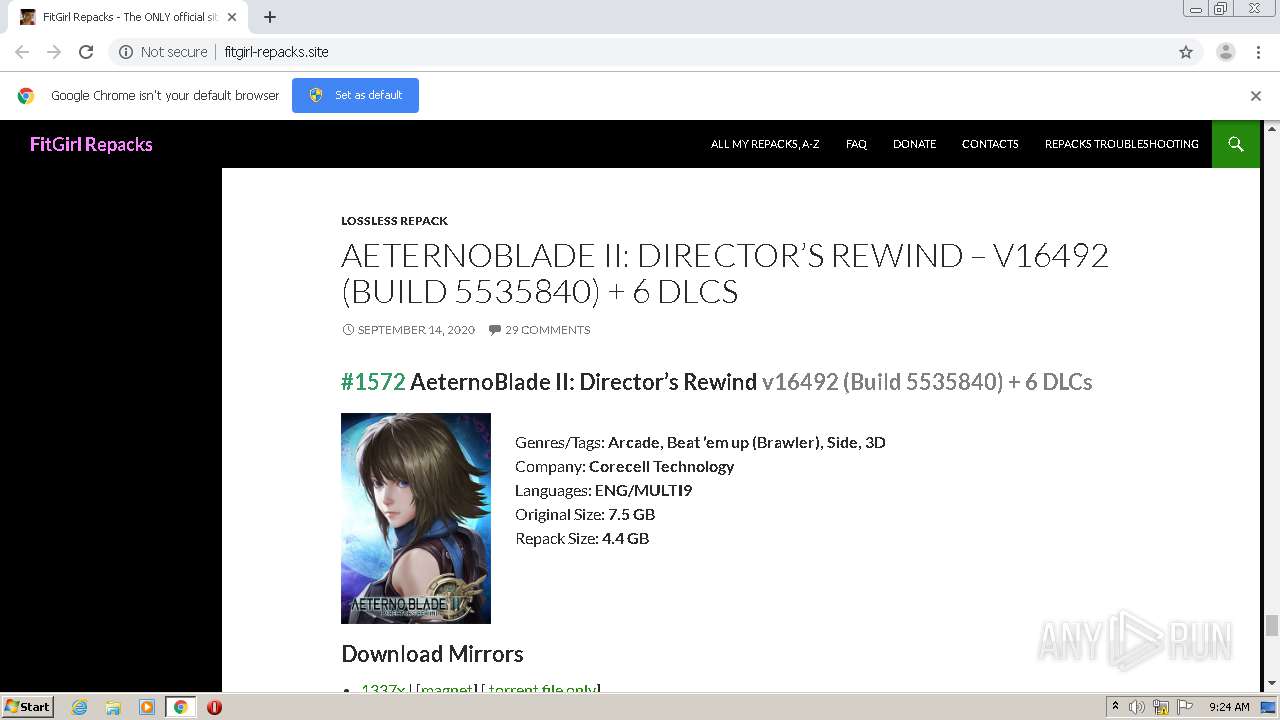
Task: Select the Chrome taskbar icon
Action: pyautogui.click(x=180, y=707)
